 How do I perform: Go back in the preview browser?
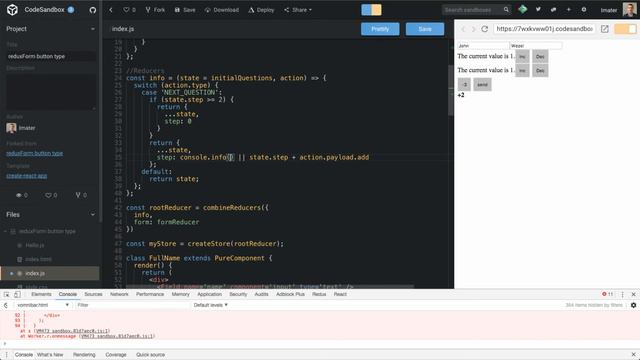coord(463,29)
